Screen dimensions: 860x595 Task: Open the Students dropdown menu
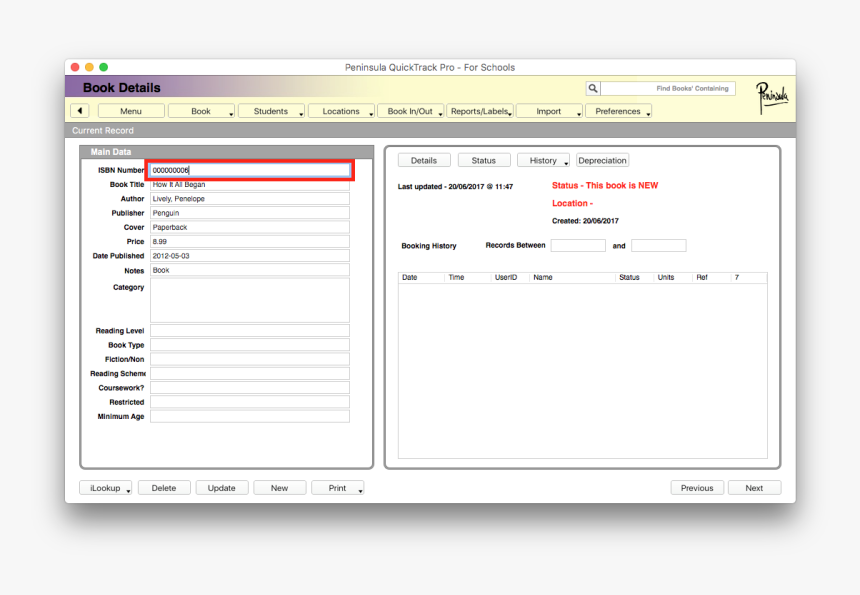[x=271, y=111]
